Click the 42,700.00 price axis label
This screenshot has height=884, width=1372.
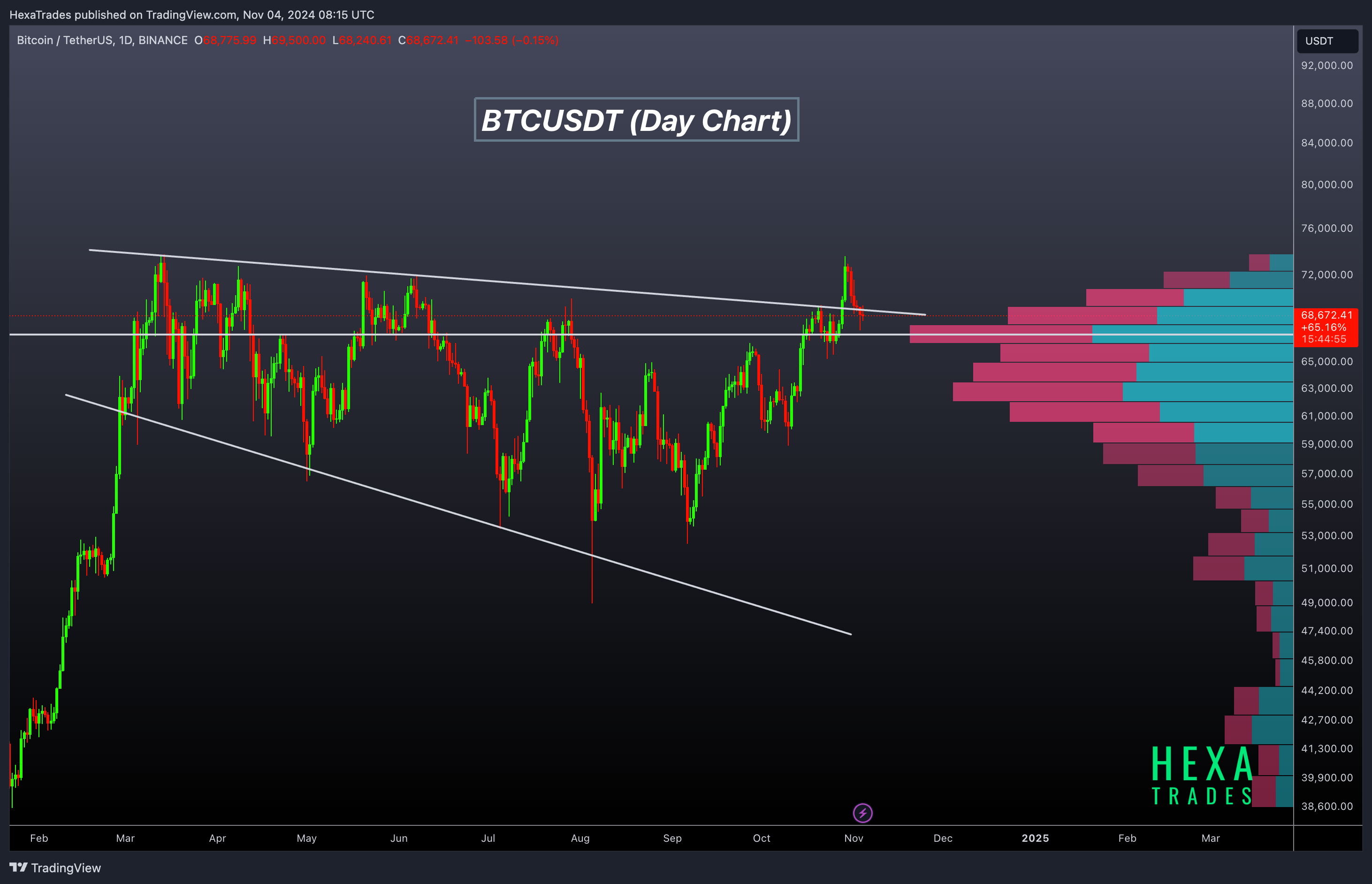click(x=1326, y=720)
